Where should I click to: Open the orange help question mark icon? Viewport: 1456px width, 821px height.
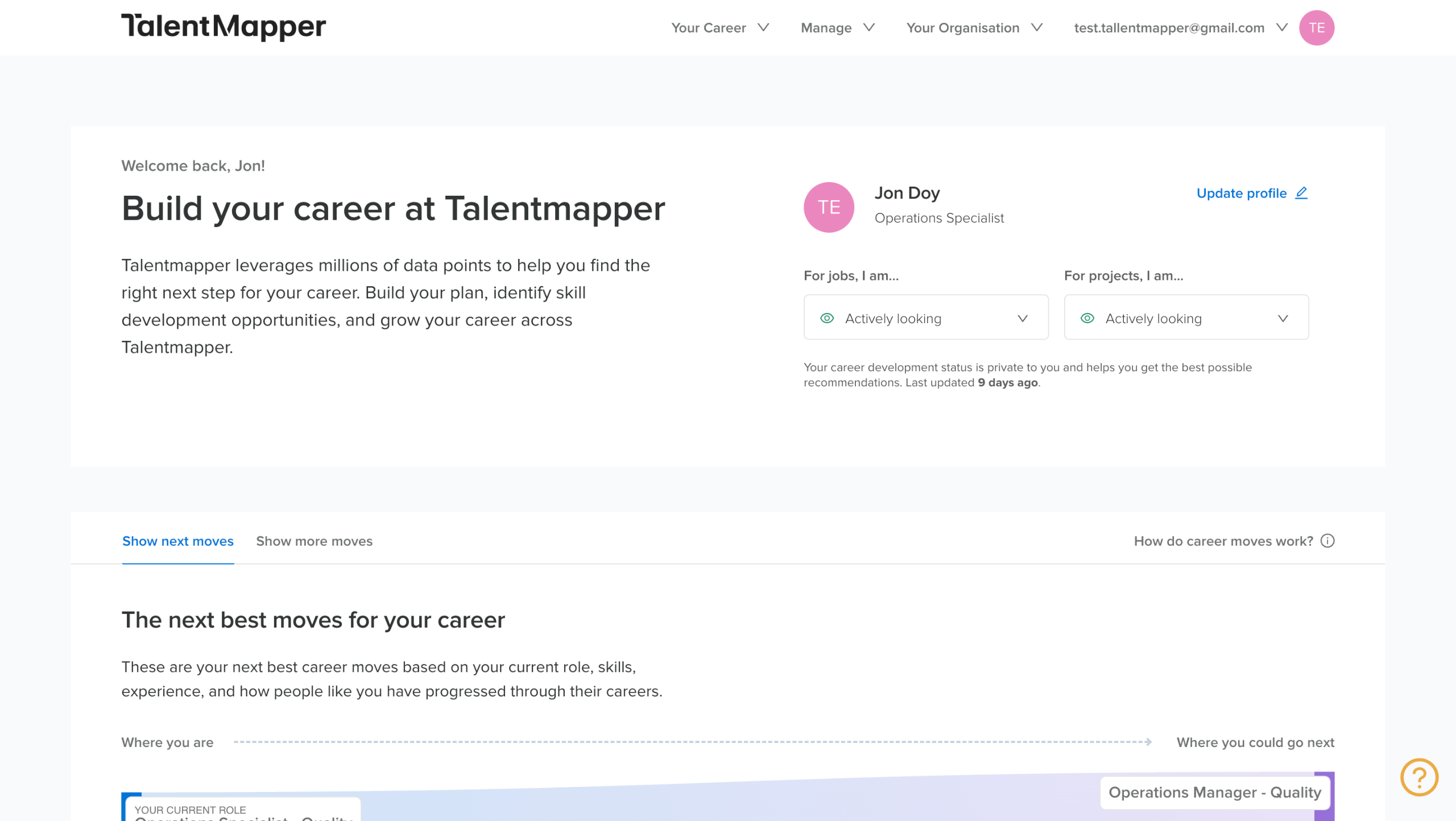(1419, 777)
